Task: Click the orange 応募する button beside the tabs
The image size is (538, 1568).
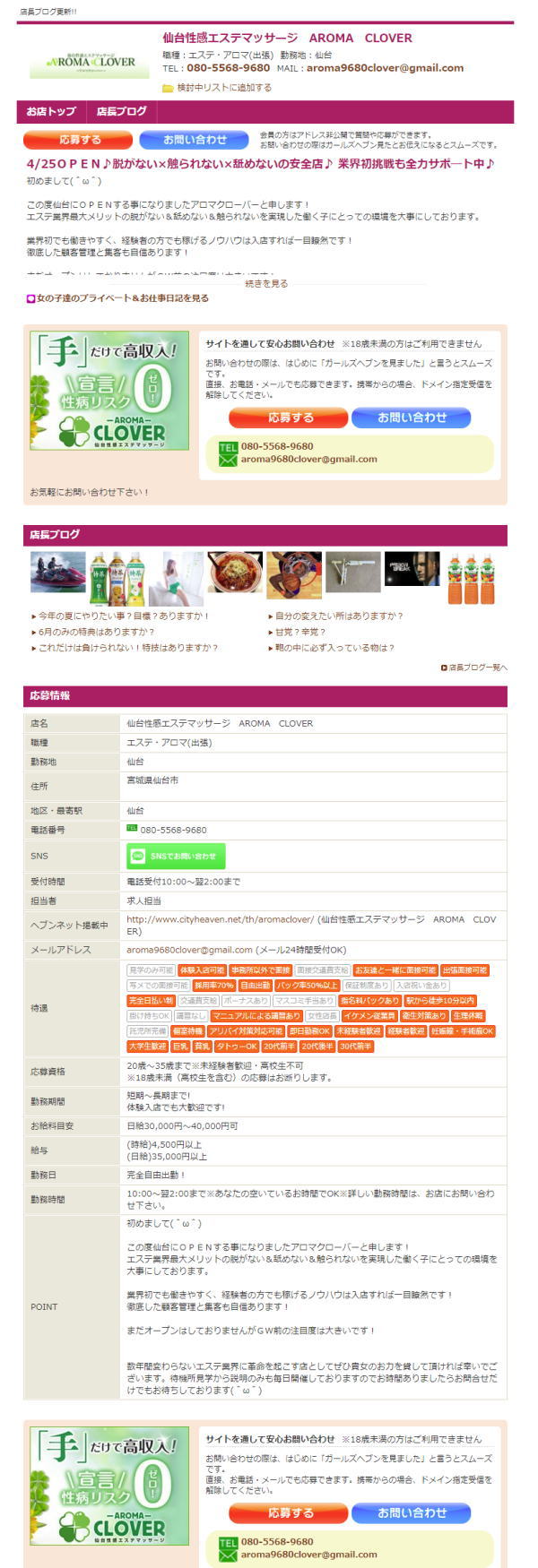Action: (x=78, y=140)
